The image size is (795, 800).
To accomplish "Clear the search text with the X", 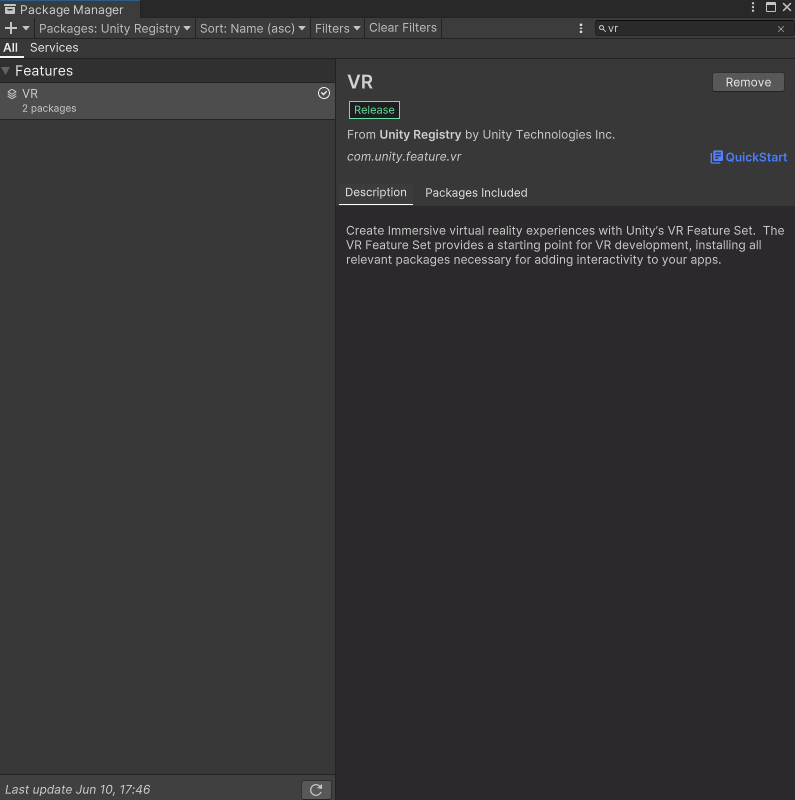I will coord(781,29).
